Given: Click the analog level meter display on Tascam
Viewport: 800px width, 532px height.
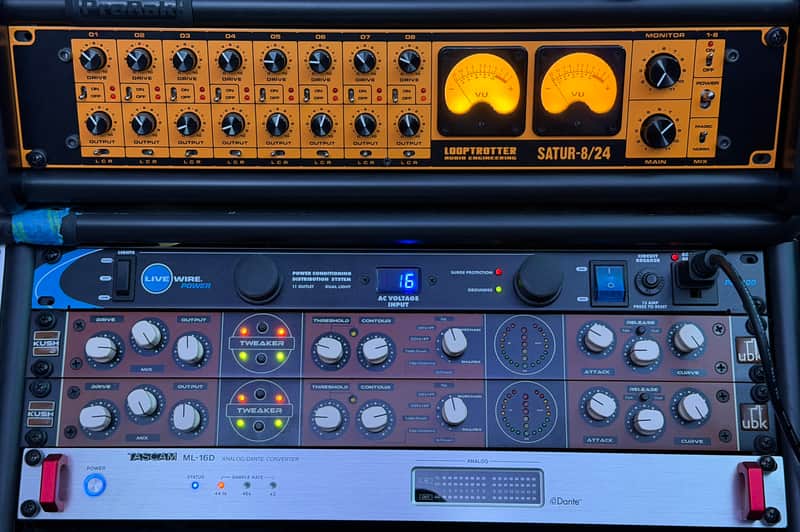Looking at the screenshot, I should [478, 487].
